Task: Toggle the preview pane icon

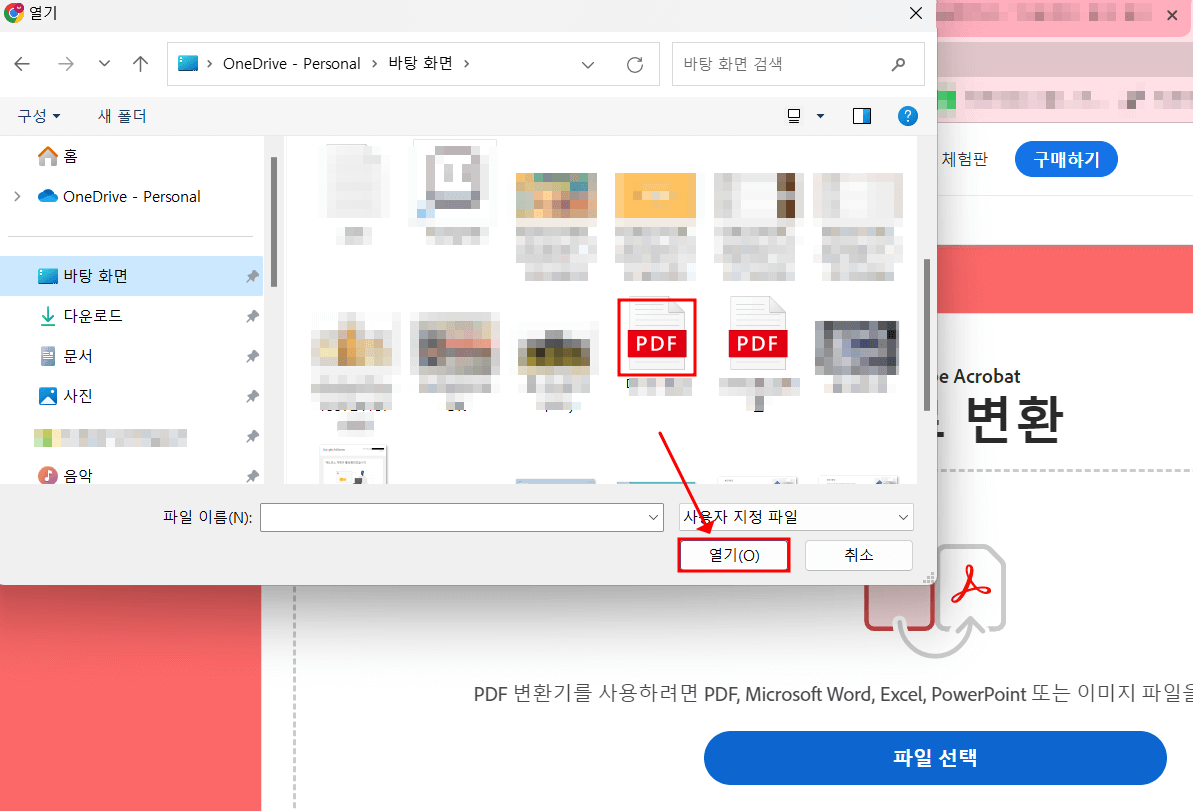Action: click(861, 115)
